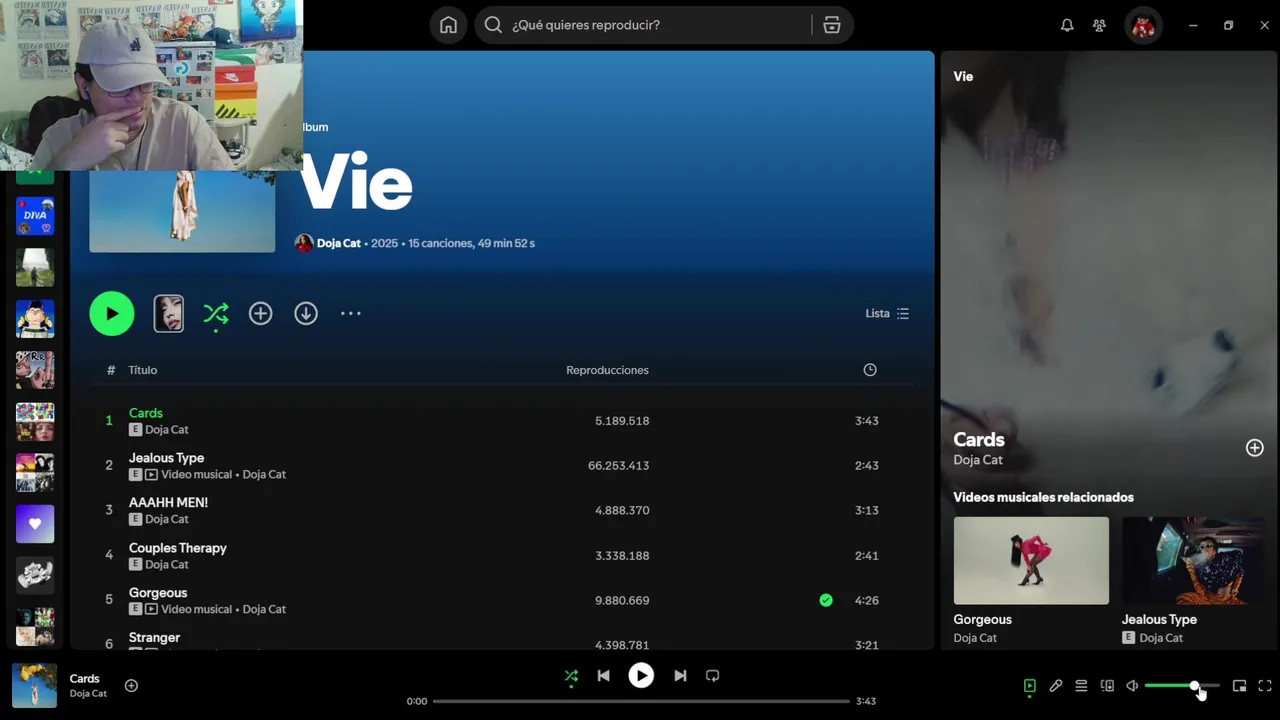Image resolution: width=1280 pixels, height=720 pixels.
Task: Click the duration clock column icon
Action: 870,370
